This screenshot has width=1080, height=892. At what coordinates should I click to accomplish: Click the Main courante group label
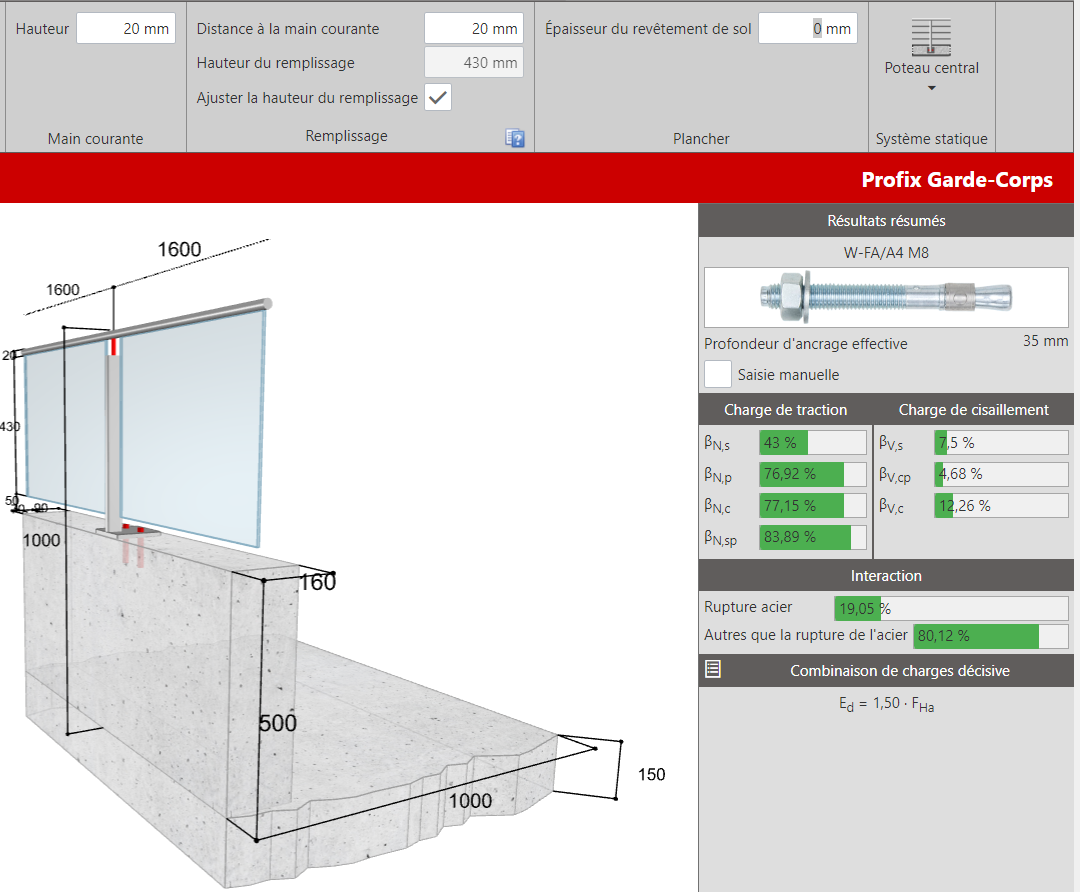coord(95,138)
